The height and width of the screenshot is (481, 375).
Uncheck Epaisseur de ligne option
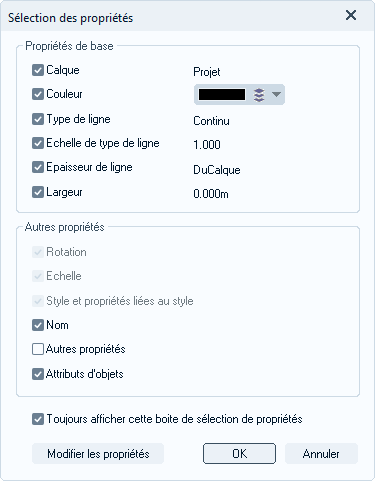coord(38,167)
